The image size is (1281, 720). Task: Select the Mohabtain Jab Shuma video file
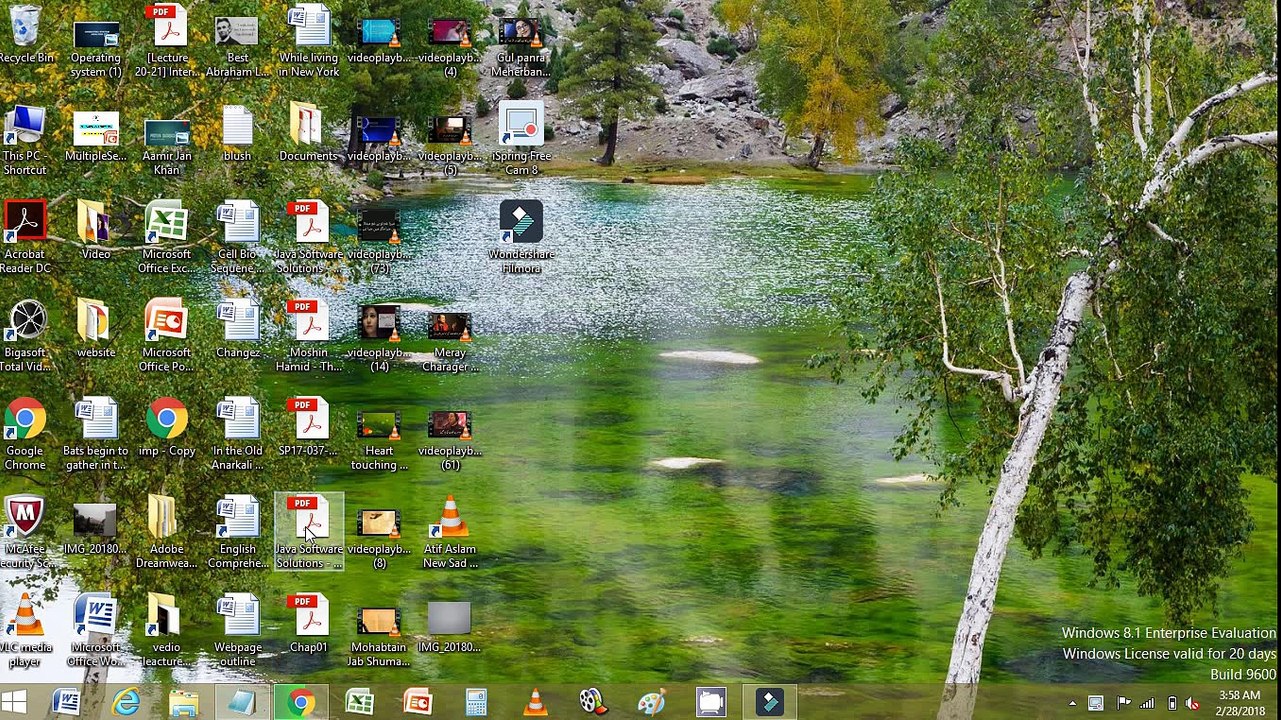[379, 636]
